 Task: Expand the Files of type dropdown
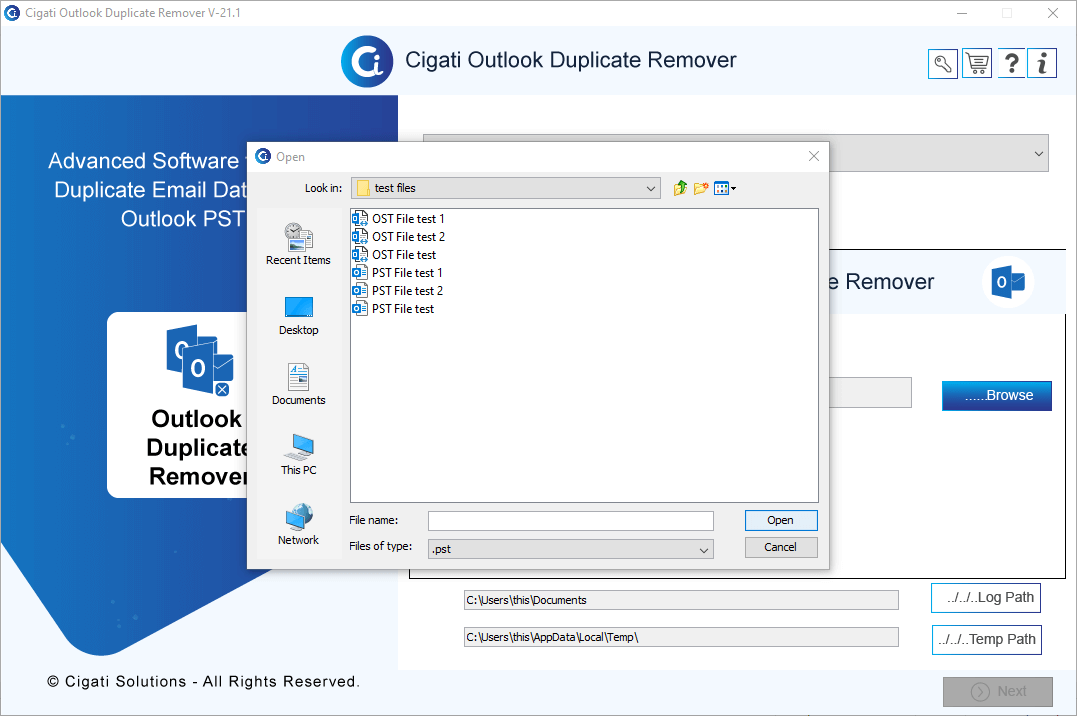pos(703,550)
